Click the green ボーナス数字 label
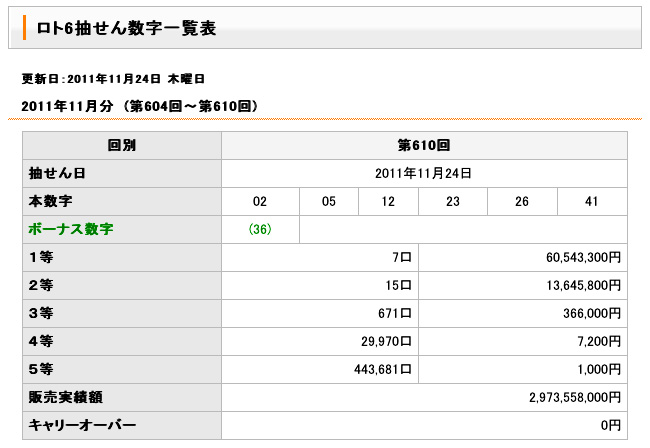 click(x=71, y=229)
